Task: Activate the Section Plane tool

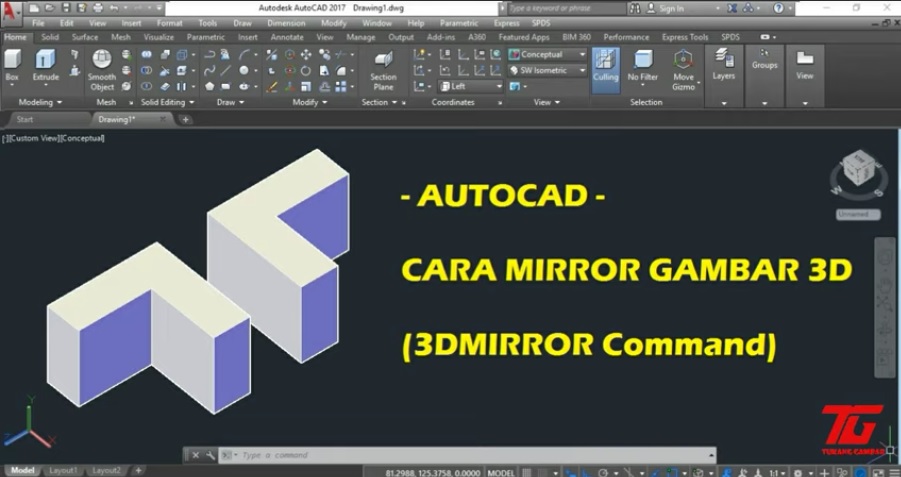Action: (x=383, y=70)
